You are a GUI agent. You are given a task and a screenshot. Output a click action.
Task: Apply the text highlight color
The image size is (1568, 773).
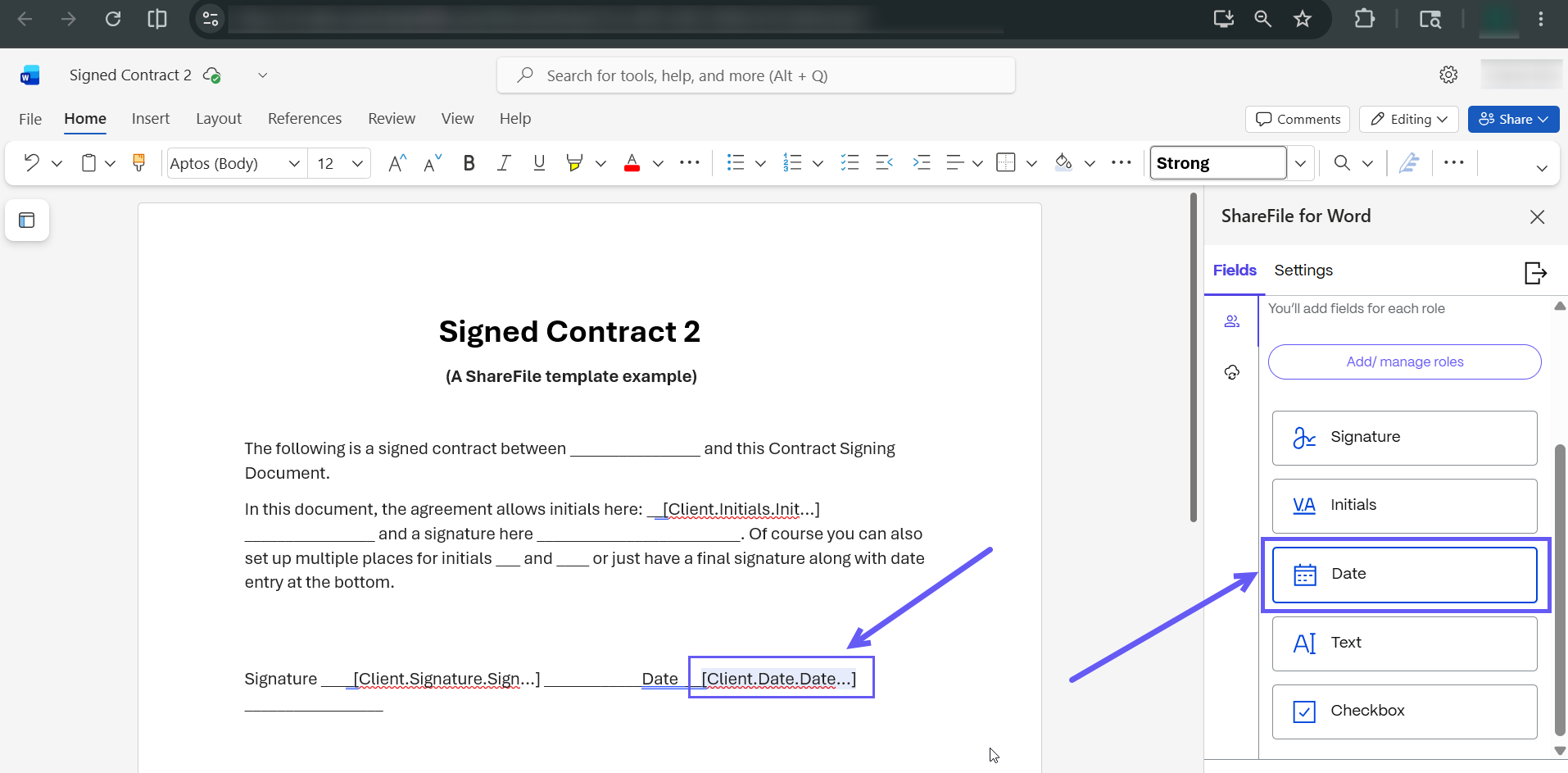(x=574, y=162)
